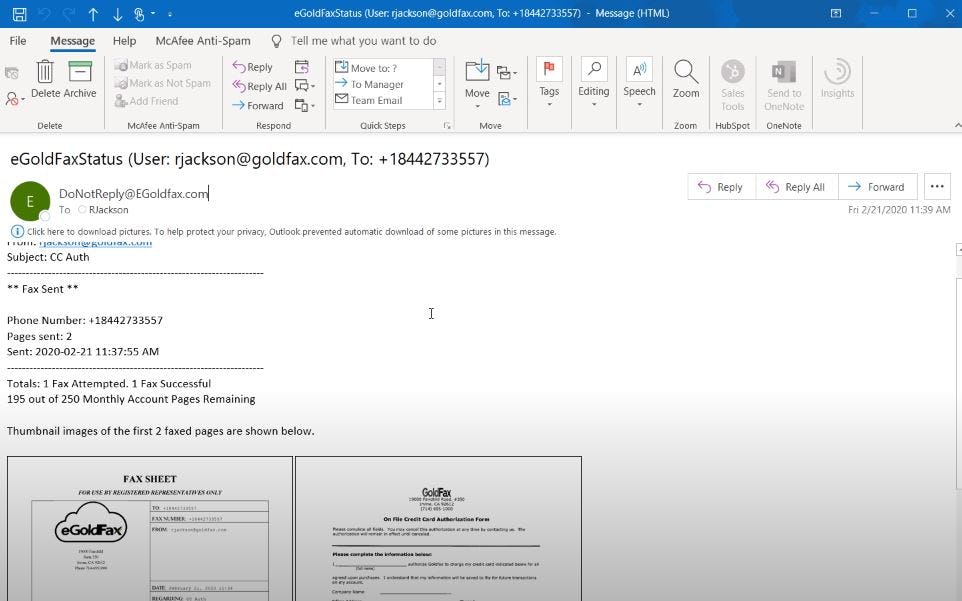Select the Message ribbon tab
This screenshot has height=601, width=962.
coord(72,41)
